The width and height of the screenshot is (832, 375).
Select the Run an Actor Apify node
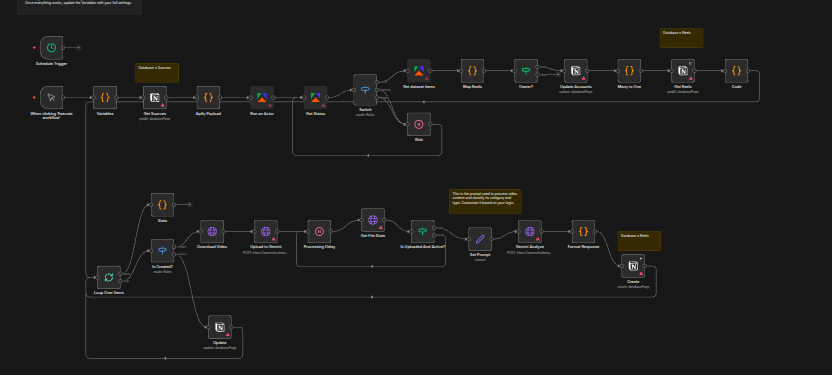click(x=262, y=98)
